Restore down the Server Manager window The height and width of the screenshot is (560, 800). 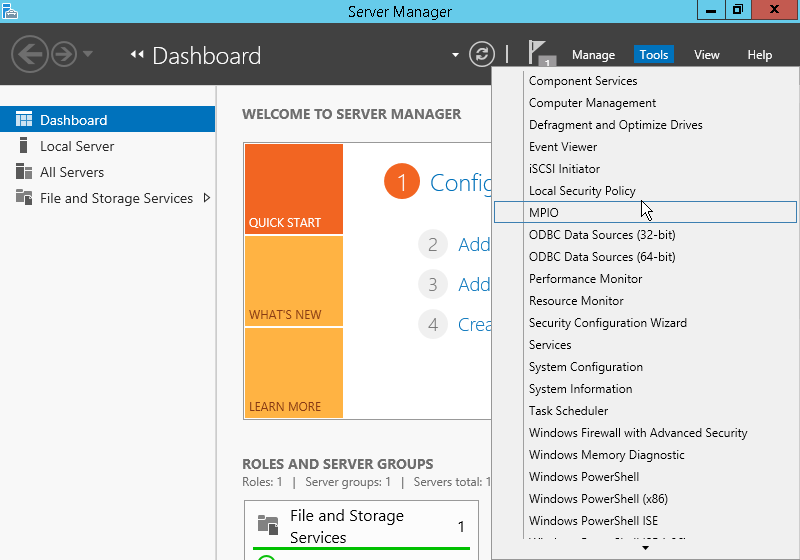click(x=738, y=10)
